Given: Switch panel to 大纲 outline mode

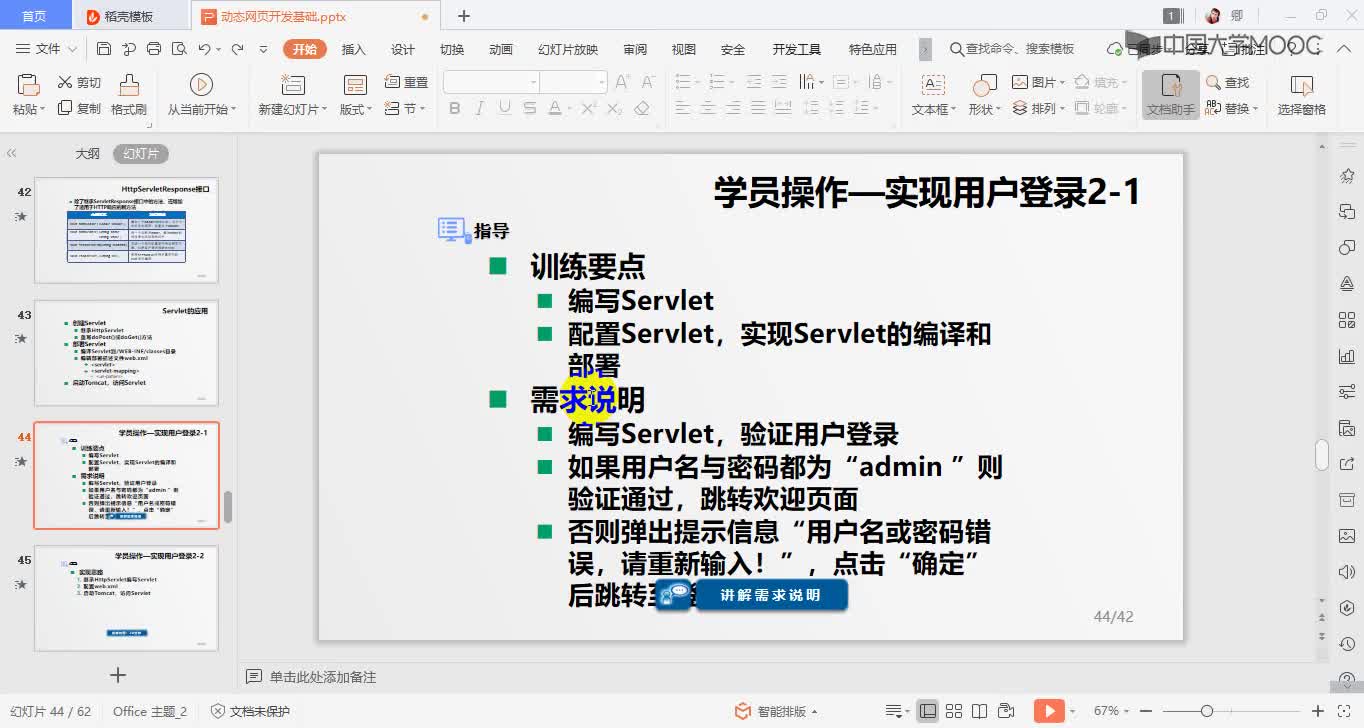Looking at the screenshot, I should click(87, 154).
